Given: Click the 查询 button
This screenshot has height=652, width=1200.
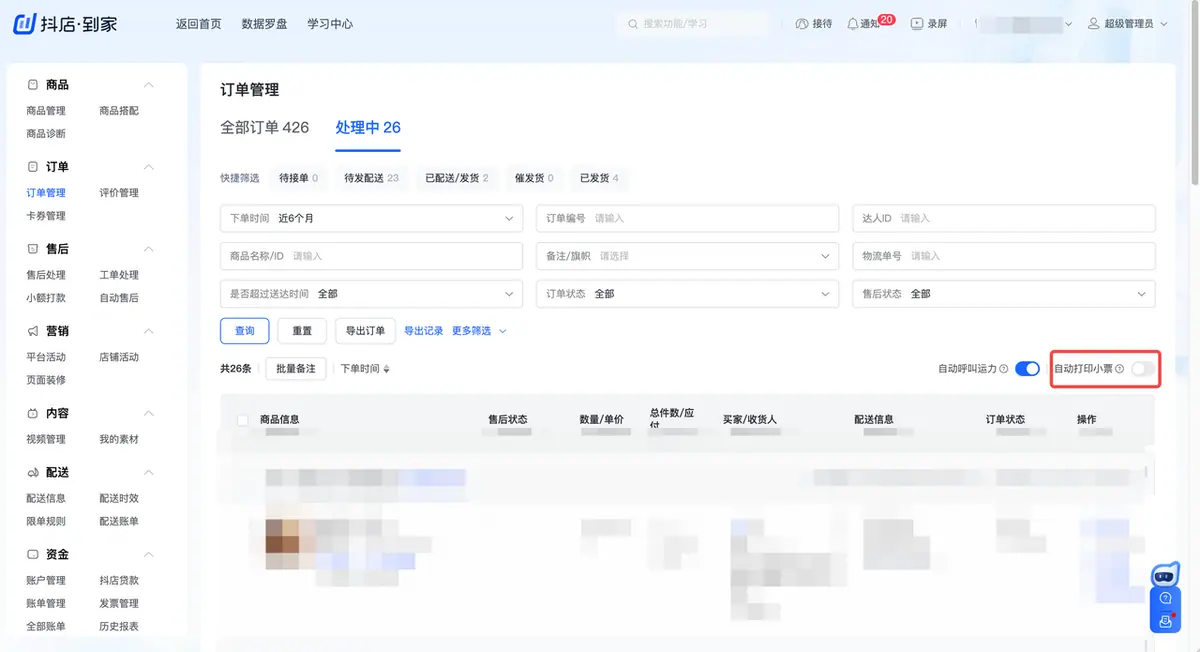Looking at the screenshot, I should 245,331.
